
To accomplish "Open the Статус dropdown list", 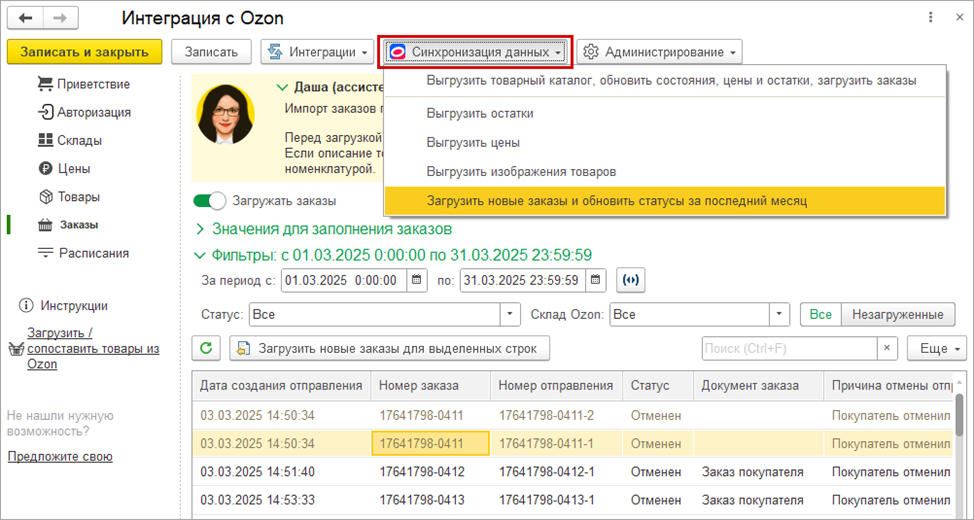I will [x=511, y=314].
